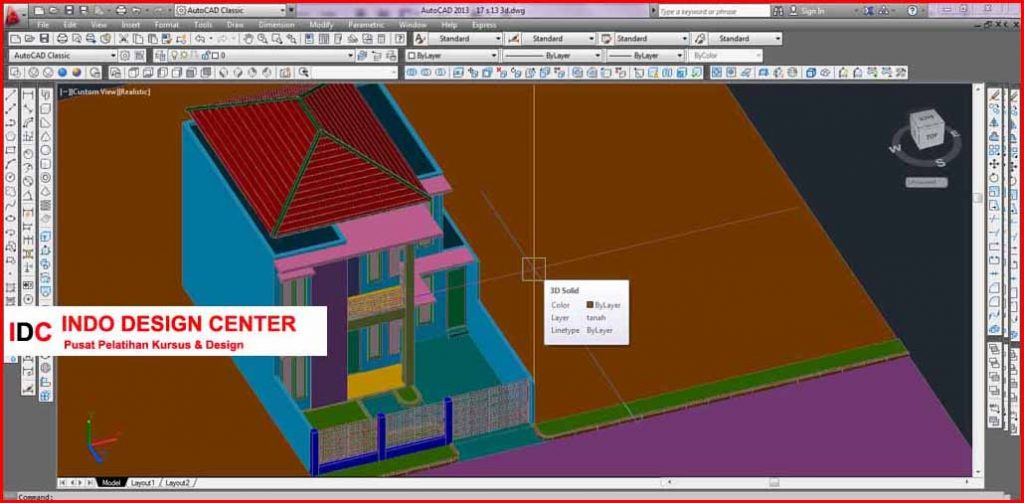Screen dimensions: 1024x503
Task: Click the horizontal scrollbar thumb below the viewport
Action: [x=774, y=483]
